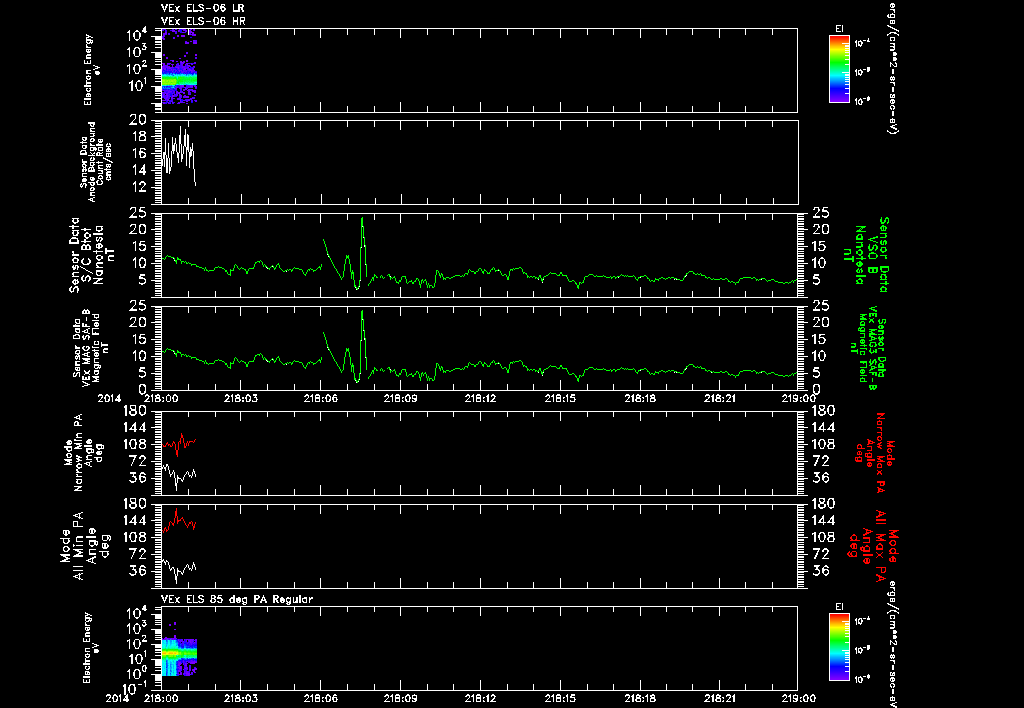Click the white Narrow Min PA angle trace
The image size is (1024, 708).
[179, 475]
